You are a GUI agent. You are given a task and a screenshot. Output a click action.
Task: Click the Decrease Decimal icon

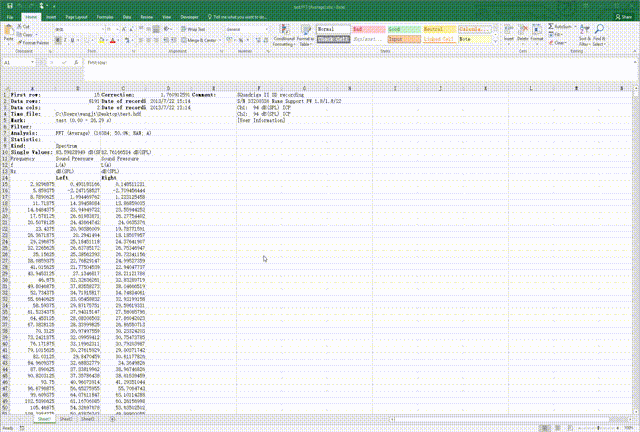click(266, 40)
